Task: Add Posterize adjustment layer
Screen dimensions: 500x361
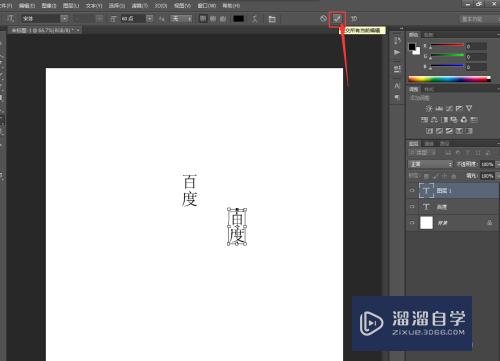Action: (439, 131)
